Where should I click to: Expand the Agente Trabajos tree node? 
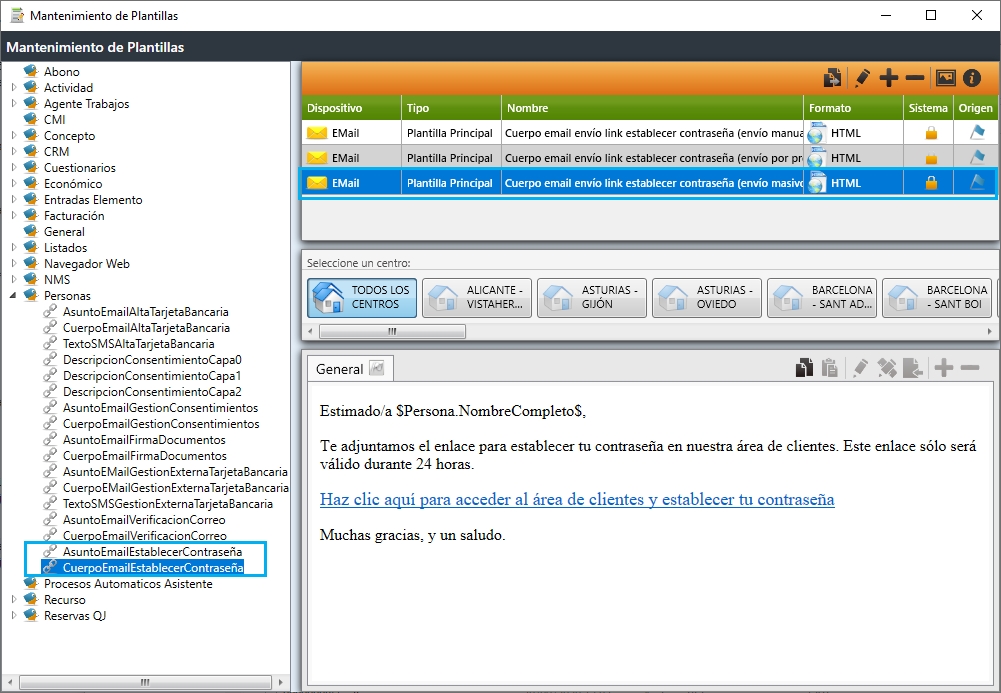click(x=14, y=103)
